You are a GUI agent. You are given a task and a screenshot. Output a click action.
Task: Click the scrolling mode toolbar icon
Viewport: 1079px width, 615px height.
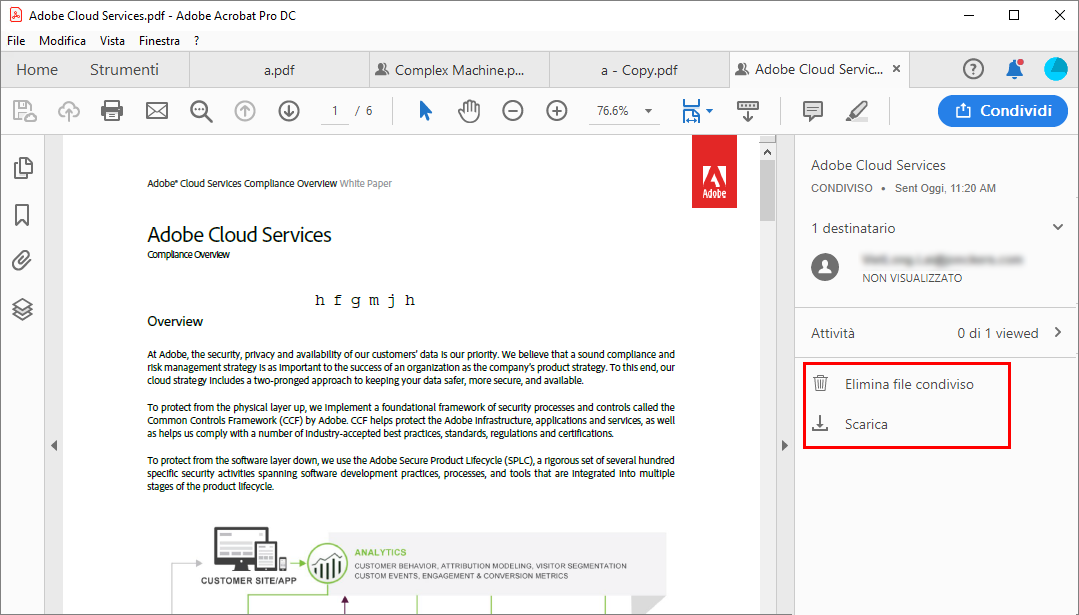point(747,111)
